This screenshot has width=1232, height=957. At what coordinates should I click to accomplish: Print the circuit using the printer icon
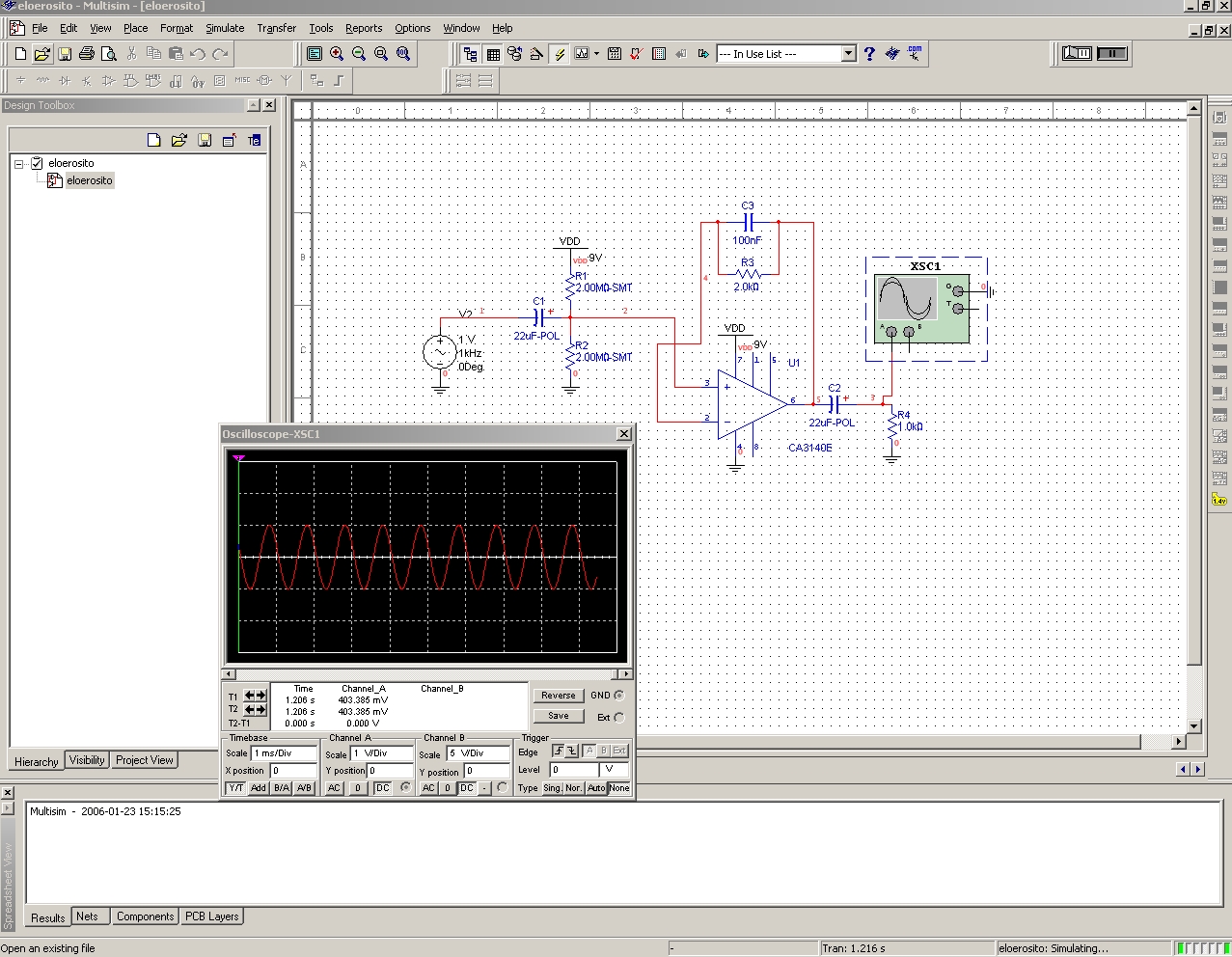tap(87, 54)
